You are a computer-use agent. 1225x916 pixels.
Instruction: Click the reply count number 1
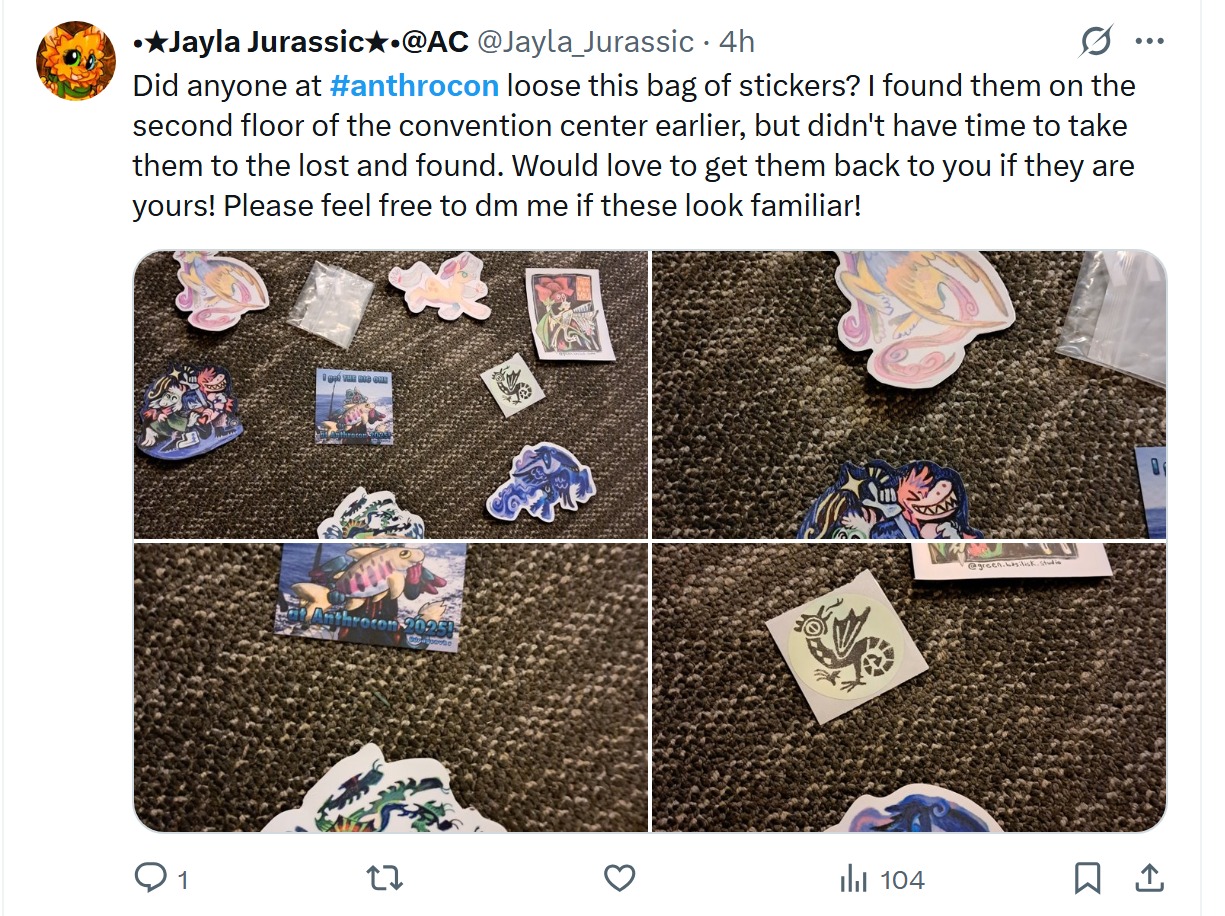[x=182, y=880]
